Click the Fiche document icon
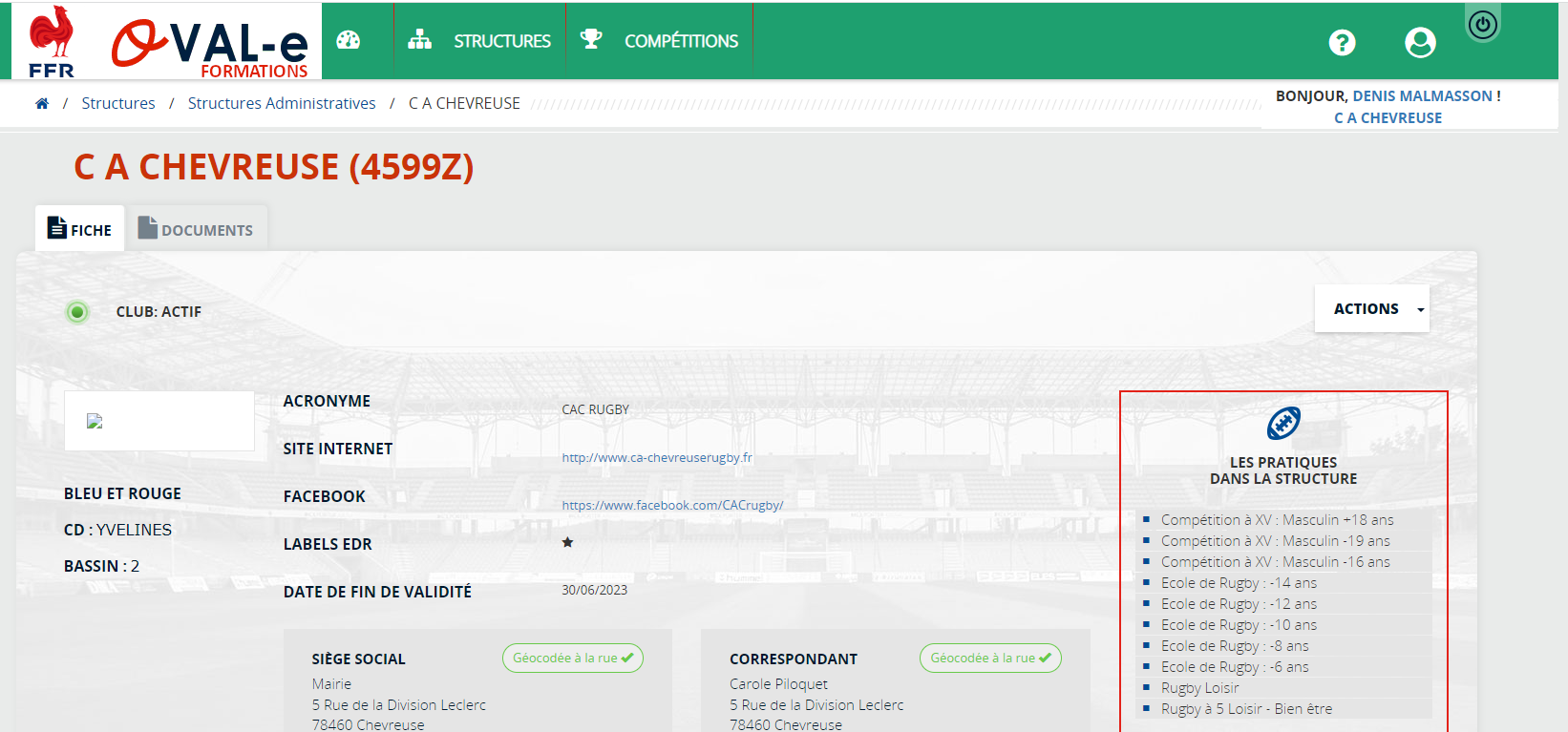1568x732 pixels. (x=57, y=227)
